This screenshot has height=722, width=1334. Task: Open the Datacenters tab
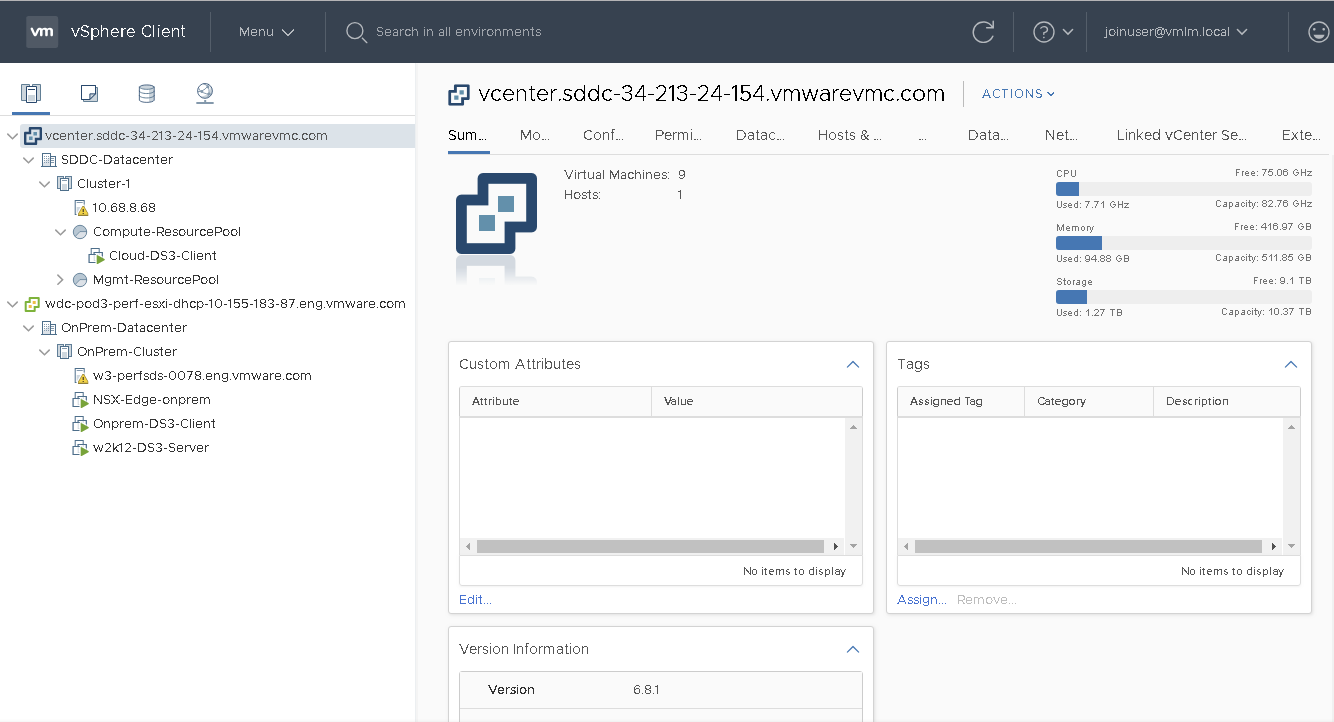click(760, 136)
